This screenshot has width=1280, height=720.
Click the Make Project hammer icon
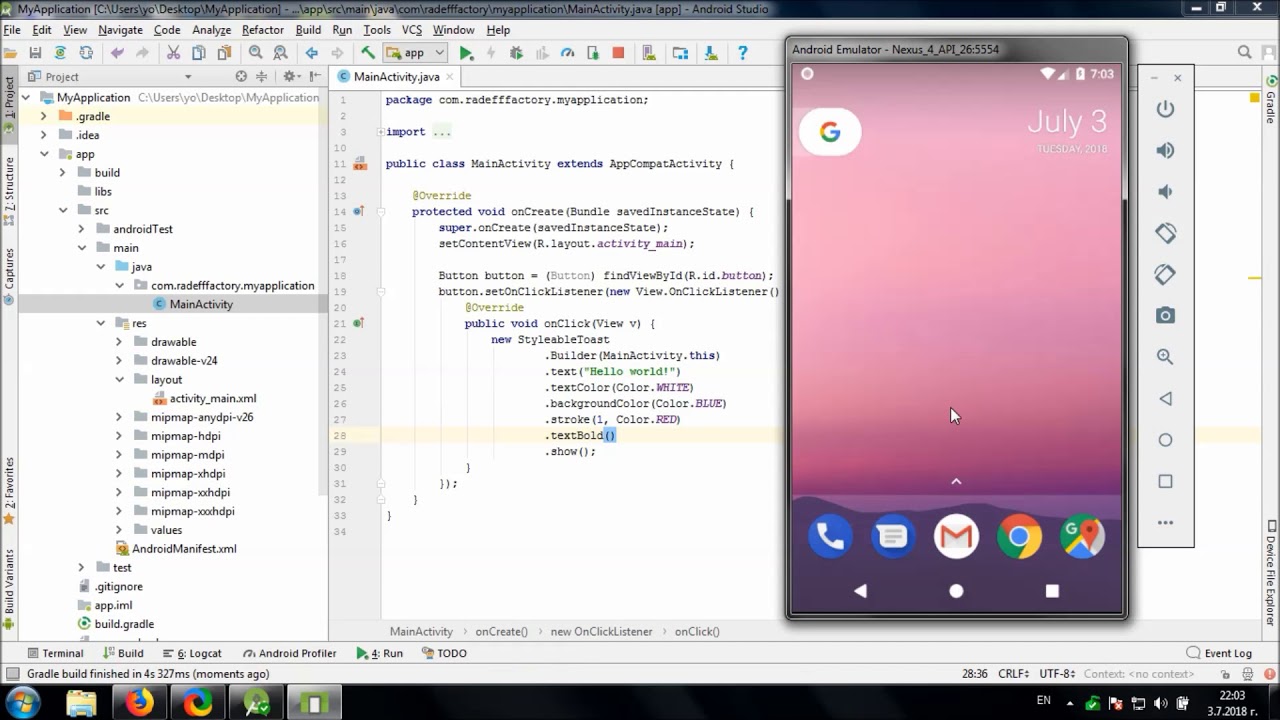point(368,53)
